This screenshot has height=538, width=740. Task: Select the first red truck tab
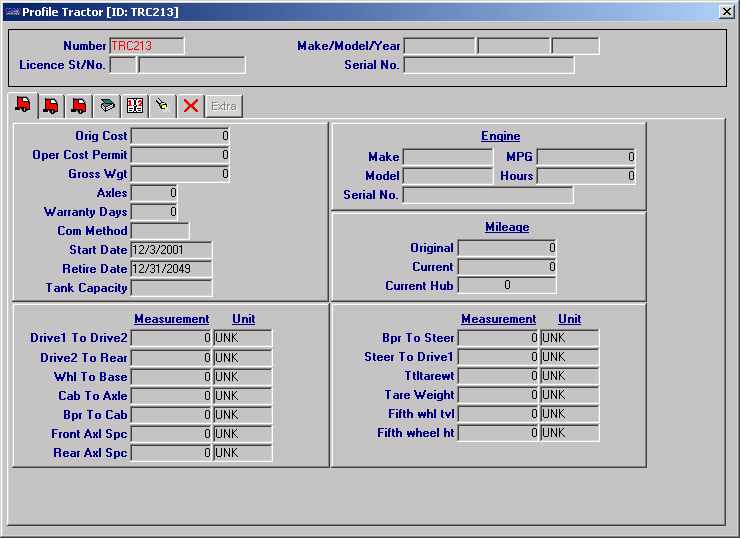click(23, 105)
